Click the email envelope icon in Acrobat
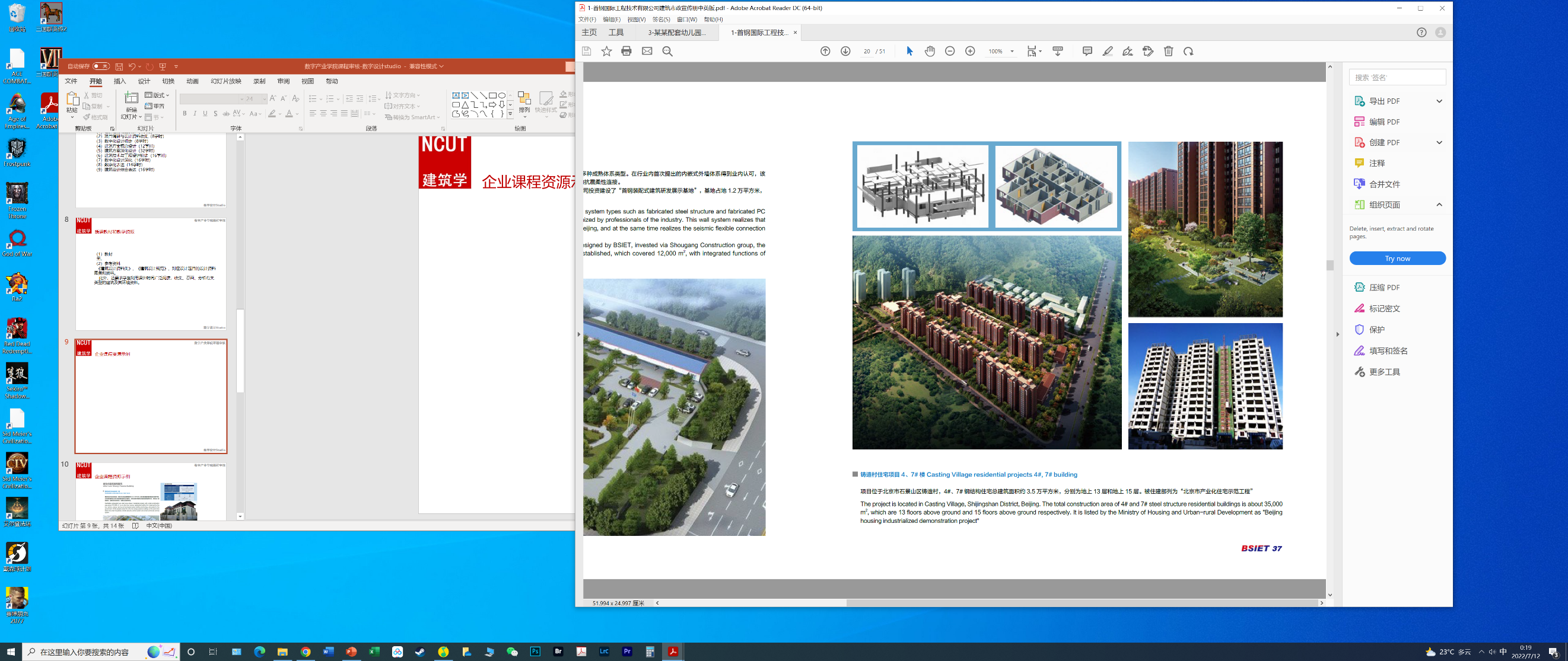The height and width of the screenshot is (661, 1568). [x=647, y=51]
